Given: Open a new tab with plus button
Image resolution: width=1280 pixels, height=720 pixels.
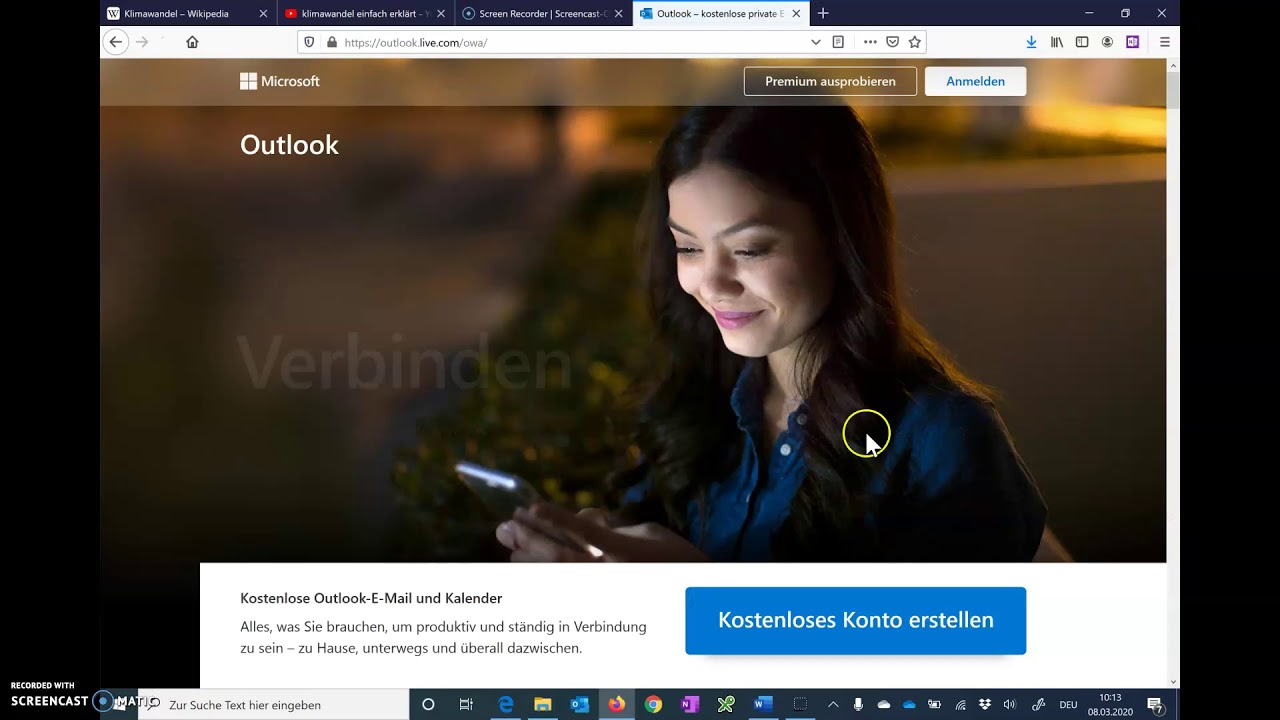Looking at the screenshot, I should tap(823, 13).
